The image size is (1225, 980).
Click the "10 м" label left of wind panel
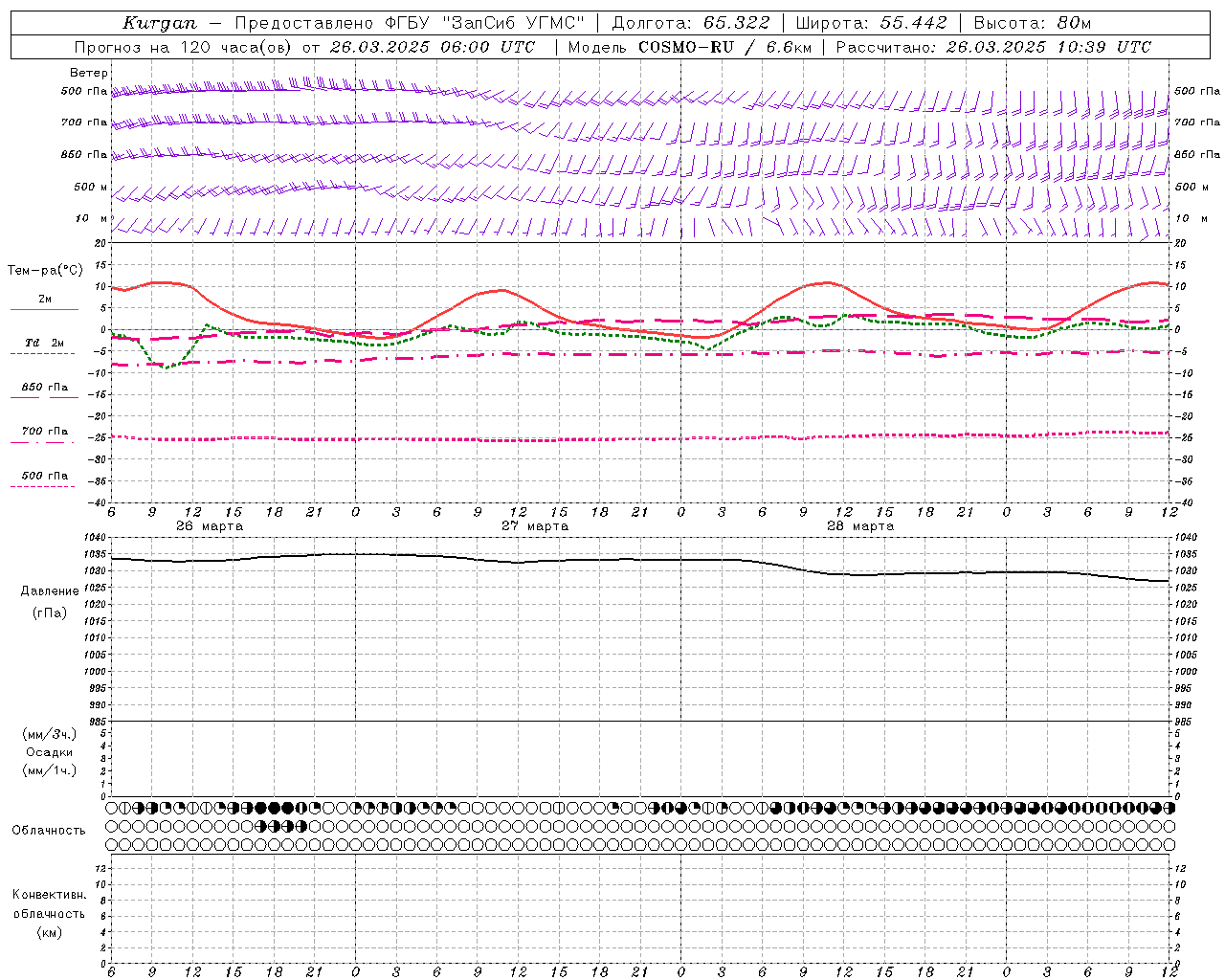pos(92,218)
